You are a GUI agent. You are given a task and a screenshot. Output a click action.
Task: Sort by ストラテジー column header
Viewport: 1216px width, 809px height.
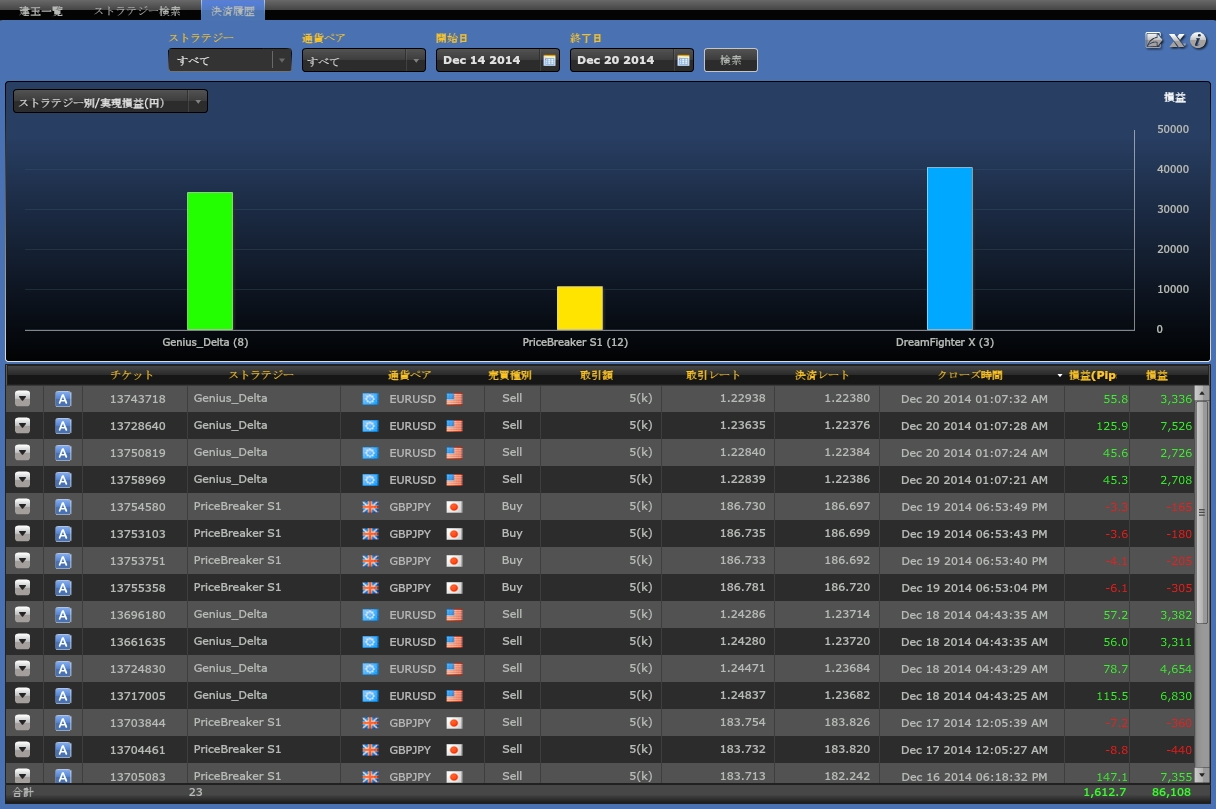[261, 375]
